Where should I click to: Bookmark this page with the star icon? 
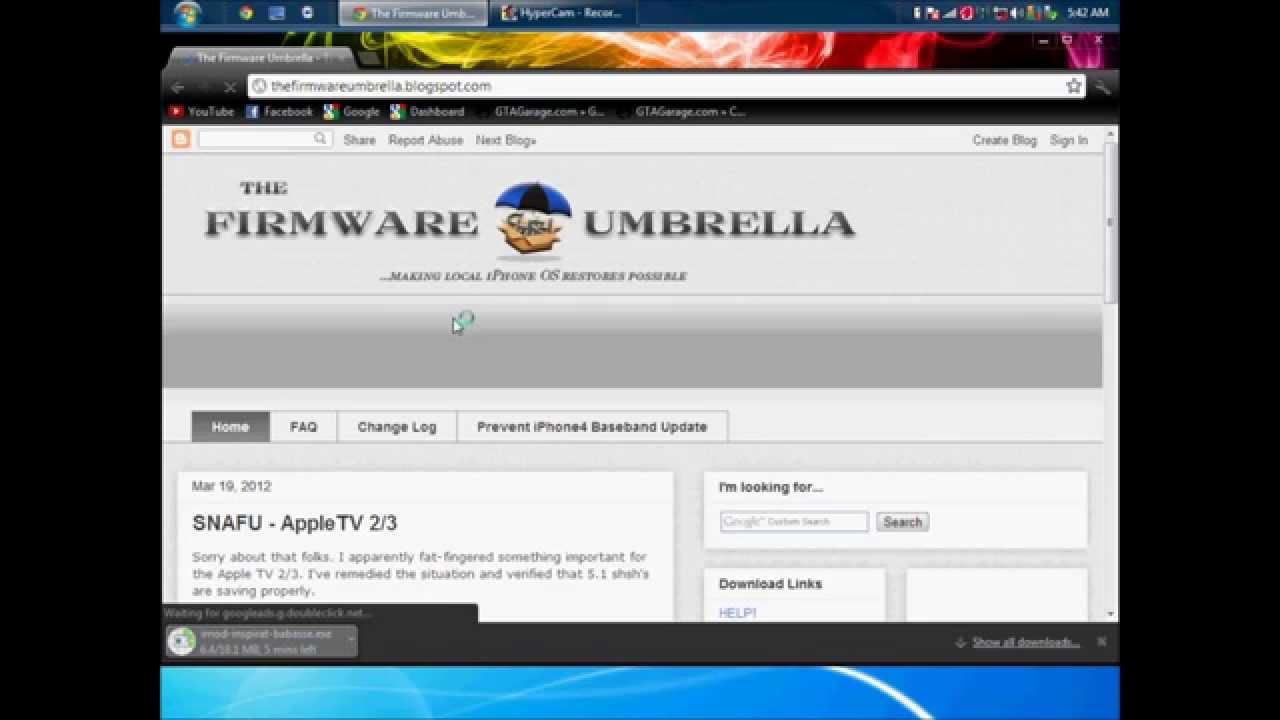click(1074, 86)
